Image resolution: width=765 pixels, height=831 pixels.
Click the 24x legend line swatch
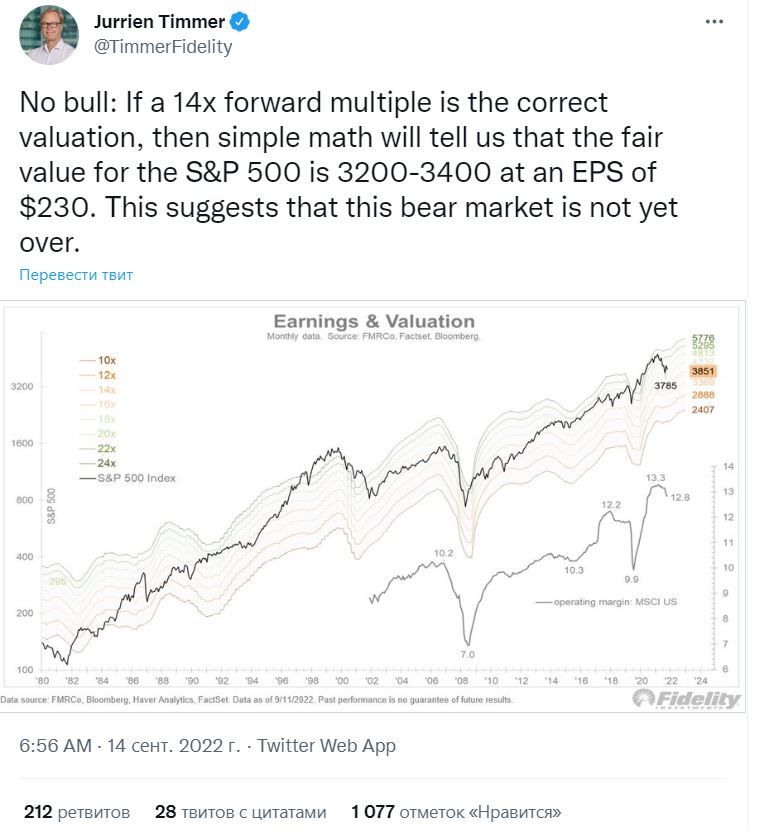[x=87, y=463]
